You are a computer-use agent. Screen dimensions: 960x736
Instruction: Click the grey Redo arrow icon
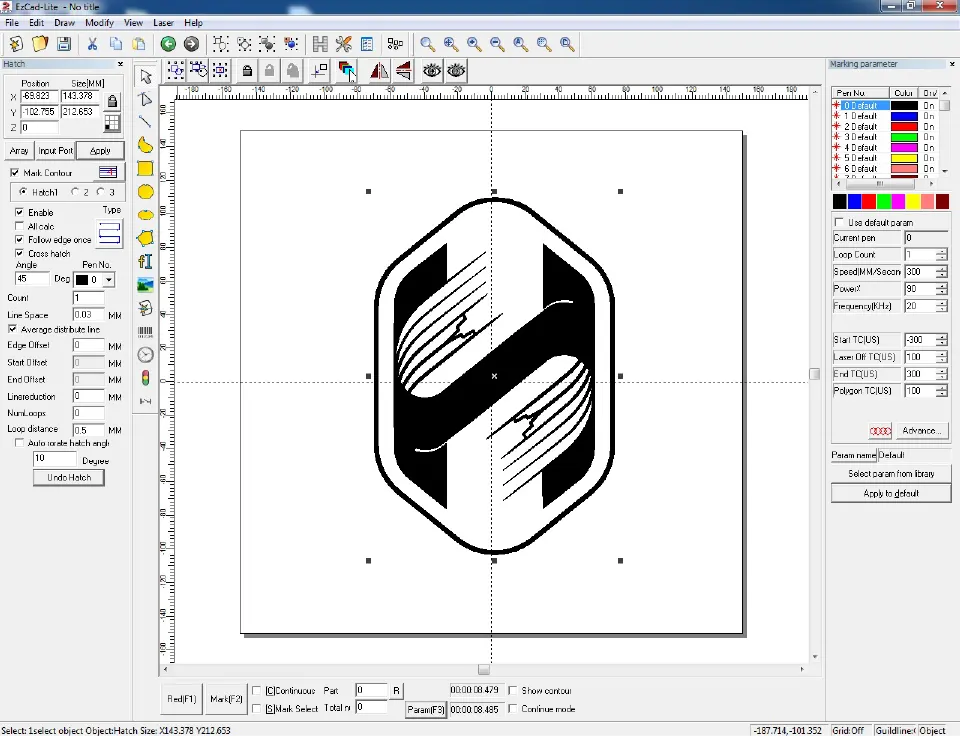click(191, 44)
